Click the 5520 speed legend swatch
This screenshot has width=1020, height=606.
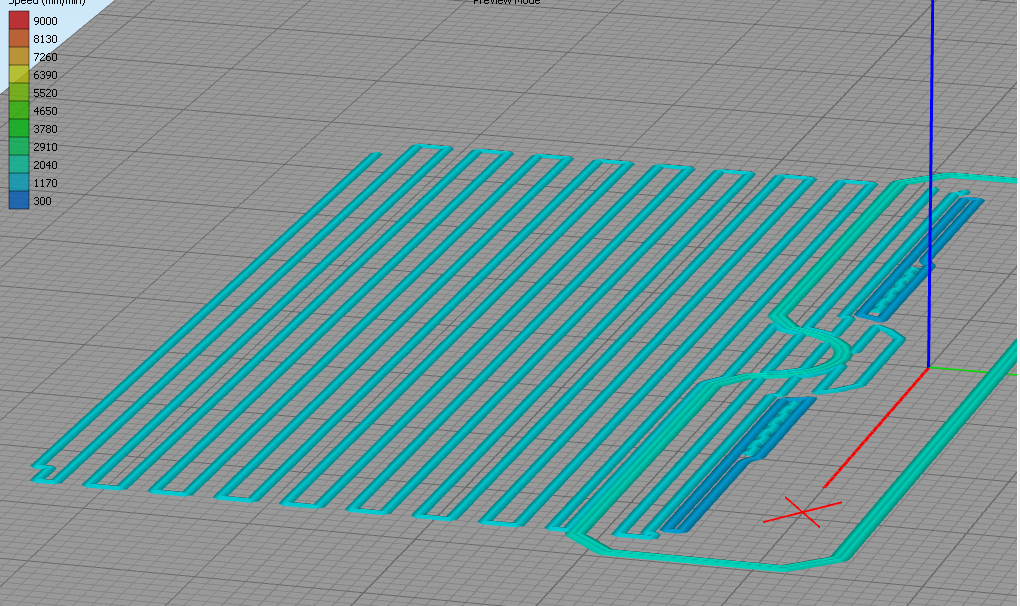[x=19, y=92]
